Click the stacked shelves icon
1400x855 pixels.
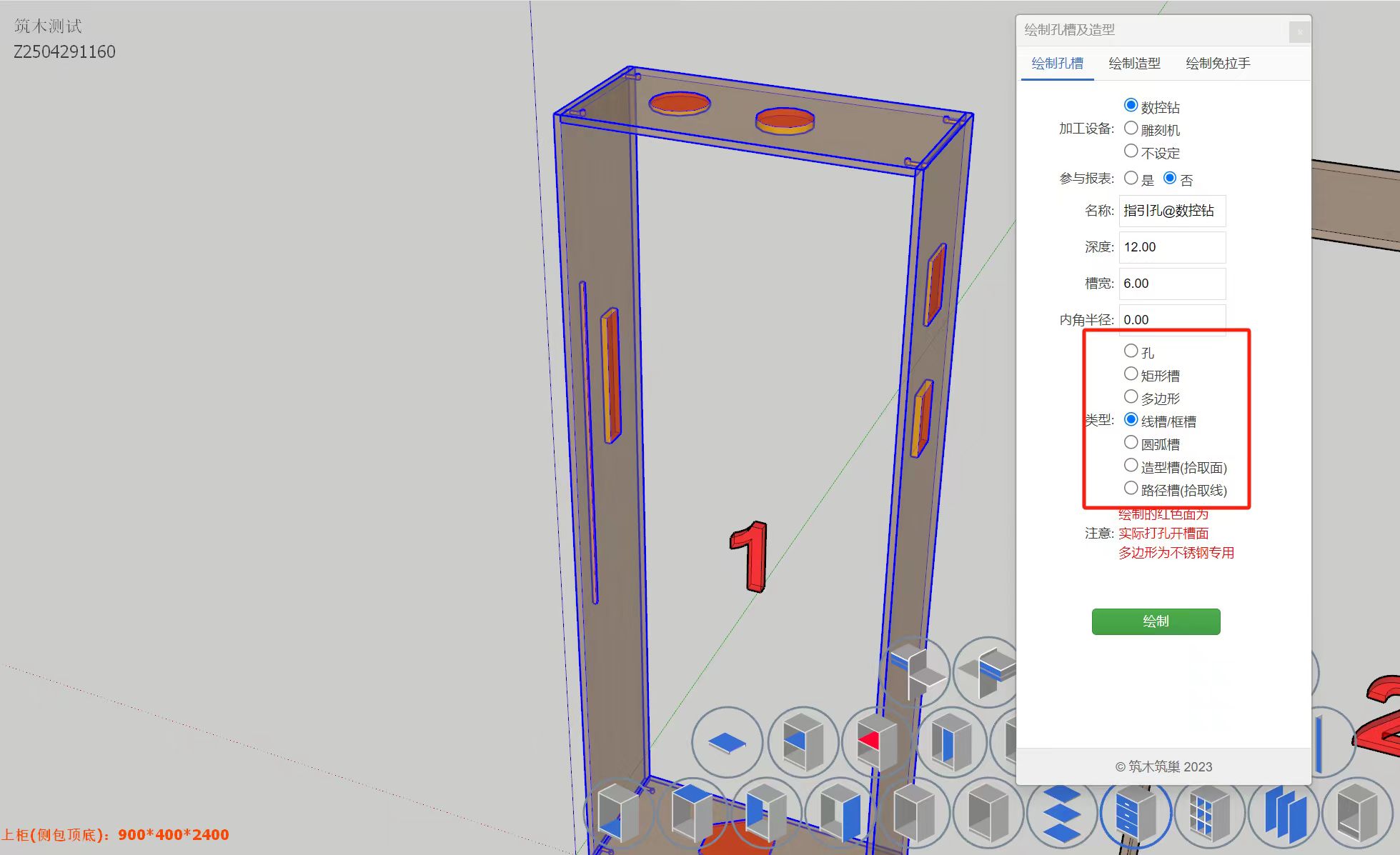point(1062,813)
